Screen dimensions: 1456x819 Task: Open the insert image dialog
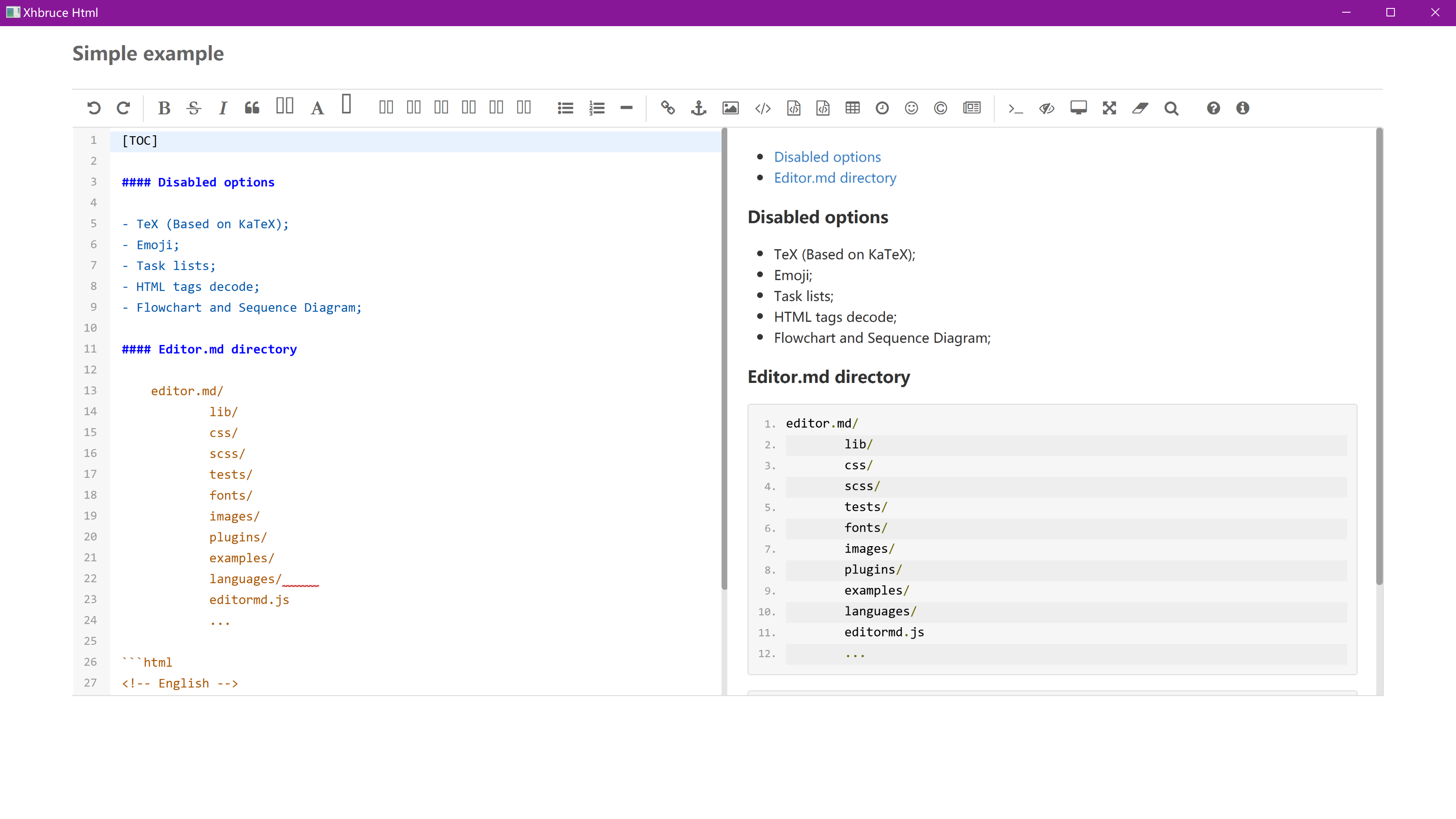pyautogui.click(x=730, y=108)
